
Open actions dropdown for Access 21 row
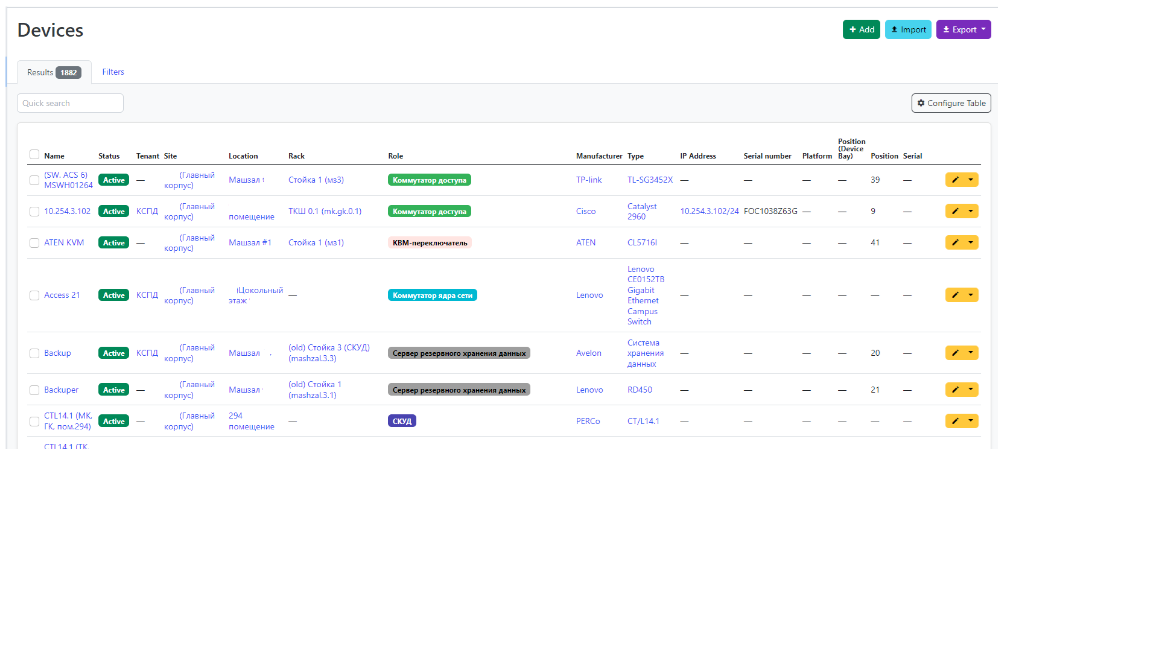click(971, 295)
